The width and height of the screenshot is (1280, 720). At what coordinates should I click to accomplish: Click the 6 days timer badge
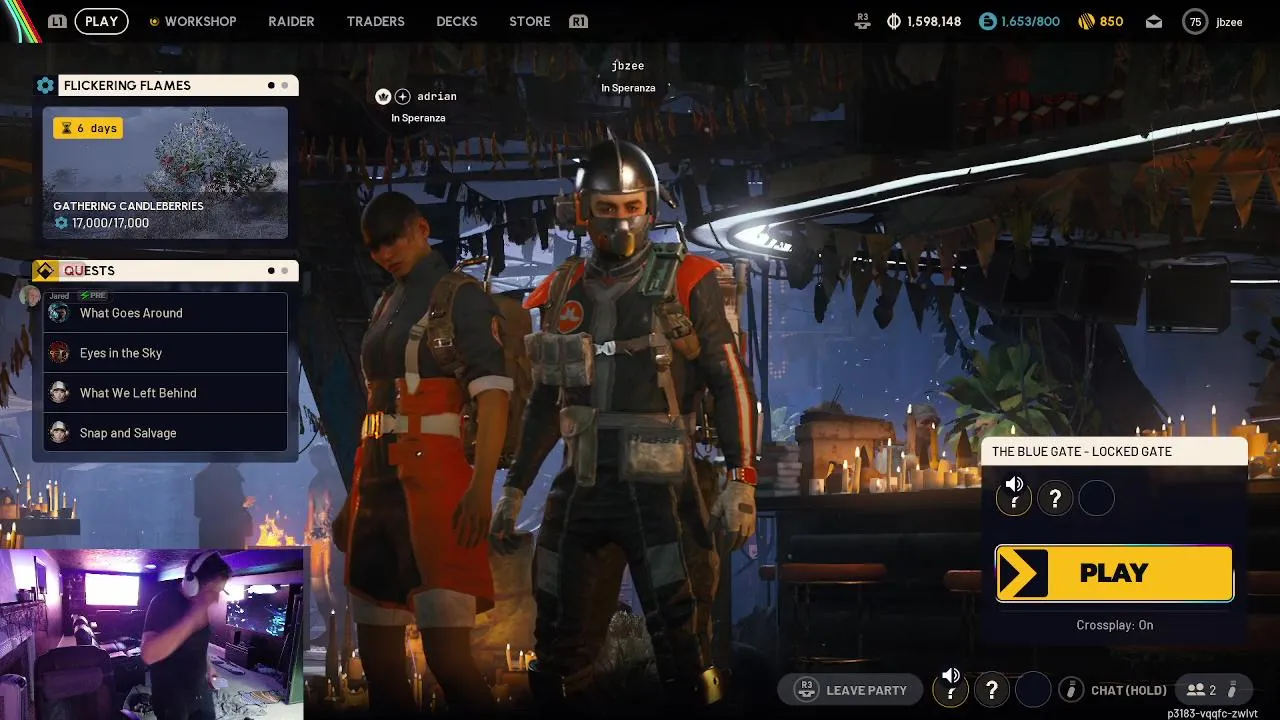(x=88, y=128)
